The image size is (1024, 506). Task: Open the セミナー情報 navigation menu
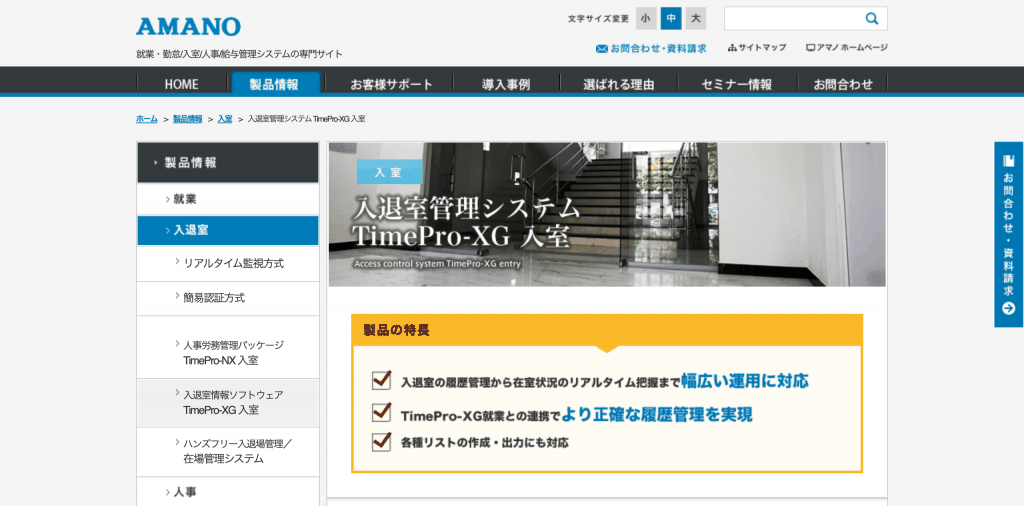tap(736, 84)
